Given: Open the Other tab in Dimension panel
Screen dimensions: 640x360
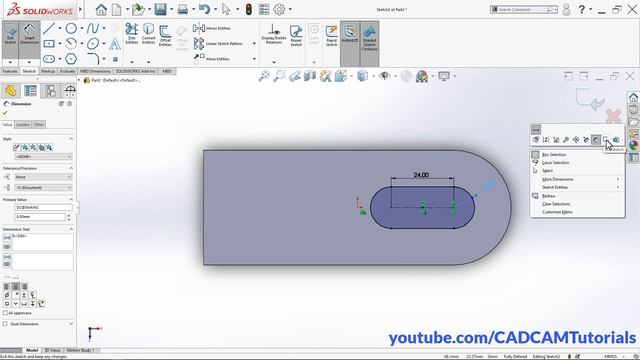Looking at the screenshot, I should (38, 124).
